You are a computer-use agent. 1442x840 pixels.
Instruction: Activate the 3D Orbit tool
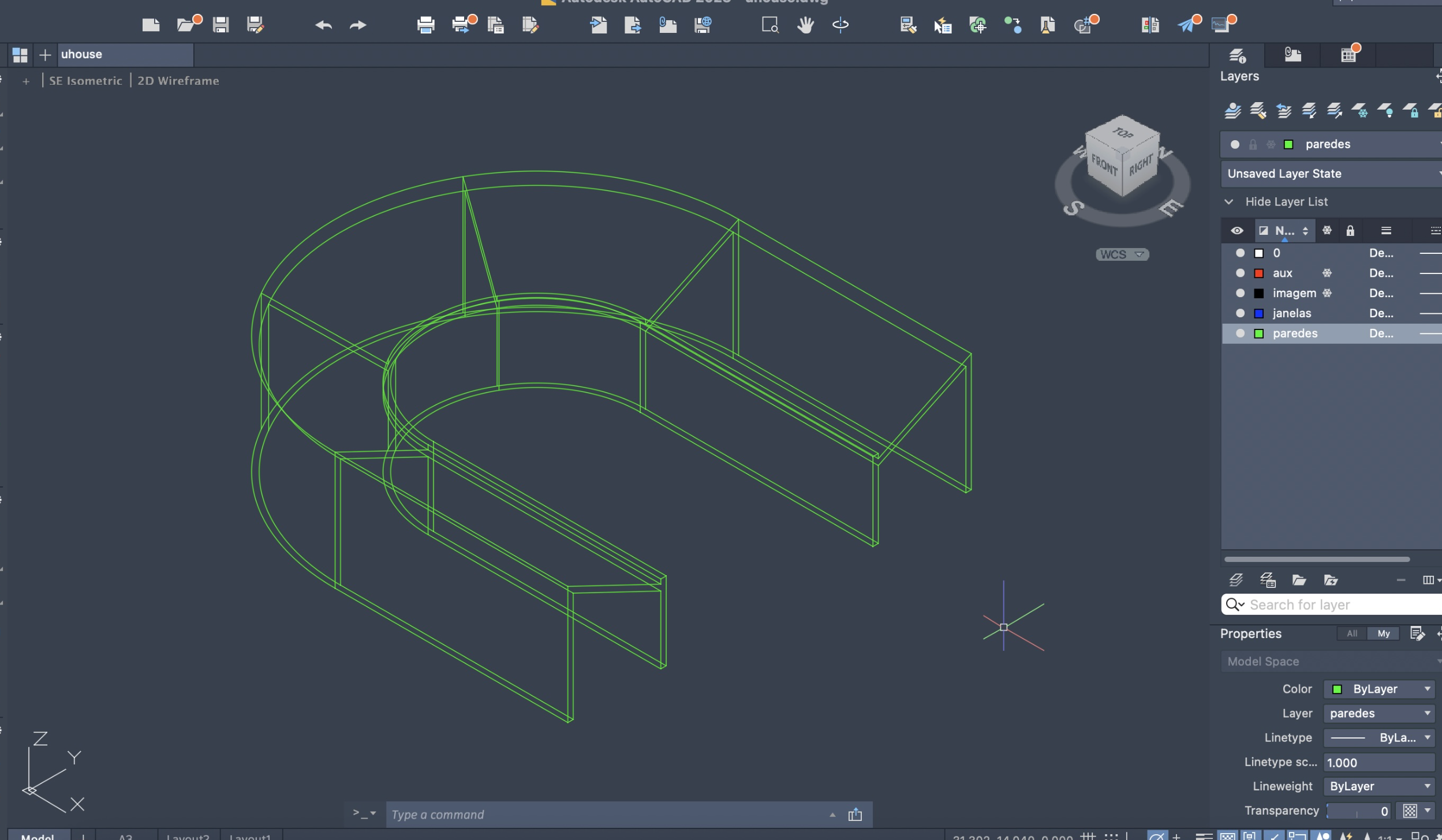pos(840,25)
